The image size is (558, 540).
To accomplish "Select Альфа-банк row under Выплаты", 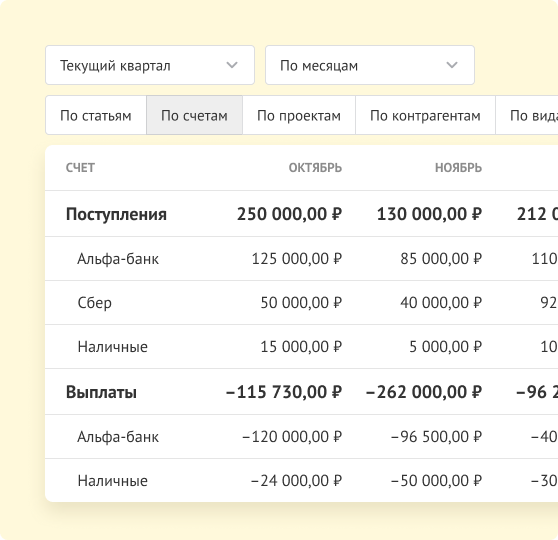I will click(118, 437).
